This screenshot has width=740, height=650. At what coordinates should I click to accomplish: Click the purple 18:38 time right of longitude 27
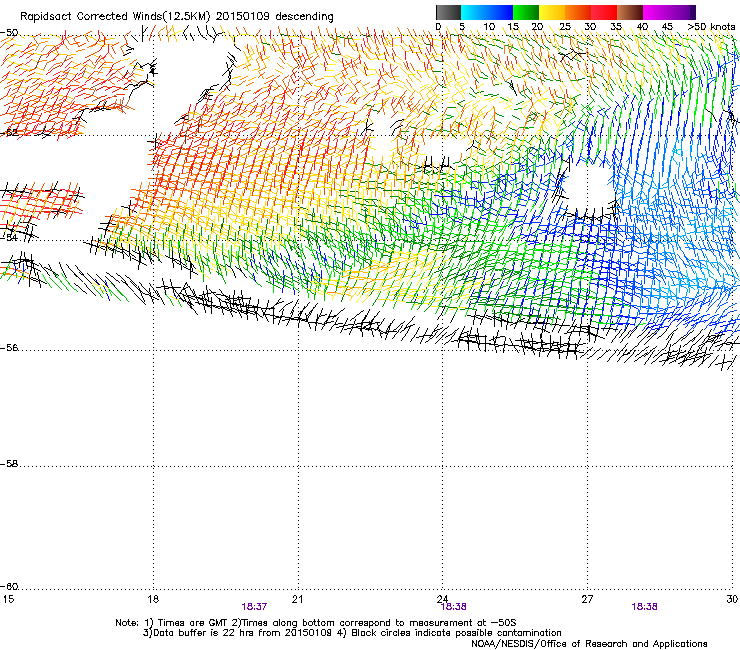pyautogui.click(x=644, y=607)
